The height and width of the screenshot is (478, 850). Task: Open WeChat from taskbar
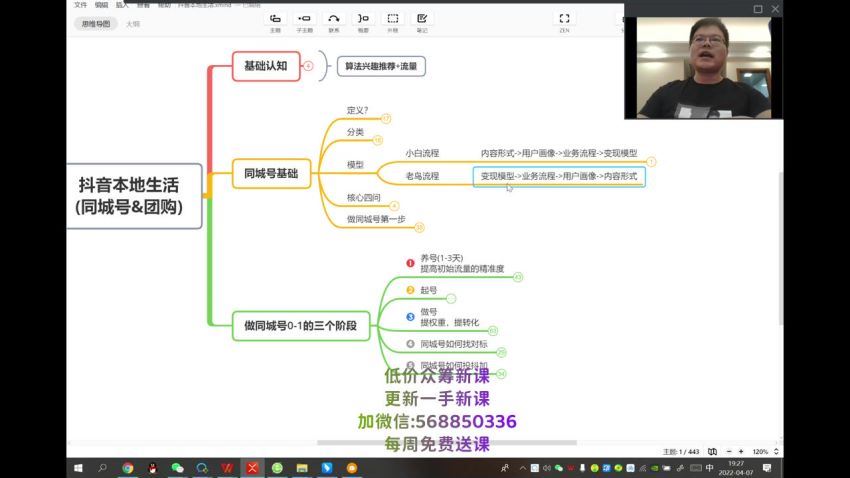pos(177,468)
